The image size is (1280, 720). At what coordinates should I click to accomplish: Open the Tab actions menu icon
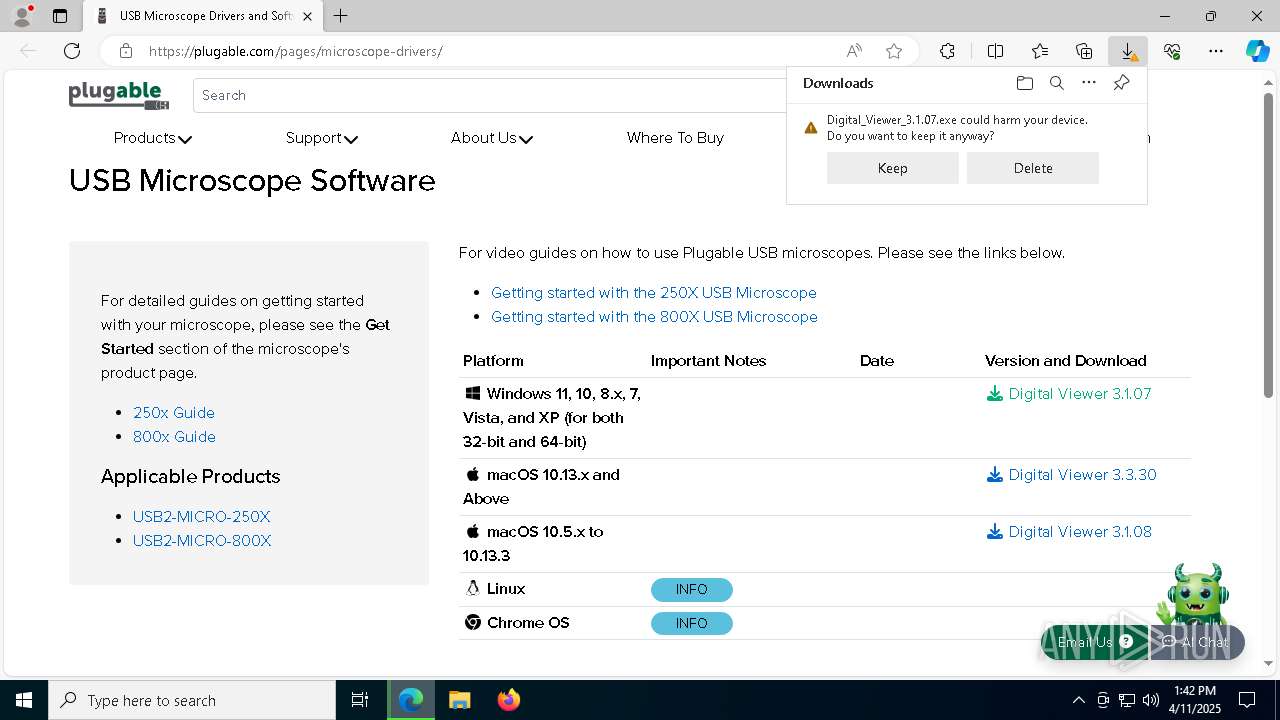click(60, 16)
